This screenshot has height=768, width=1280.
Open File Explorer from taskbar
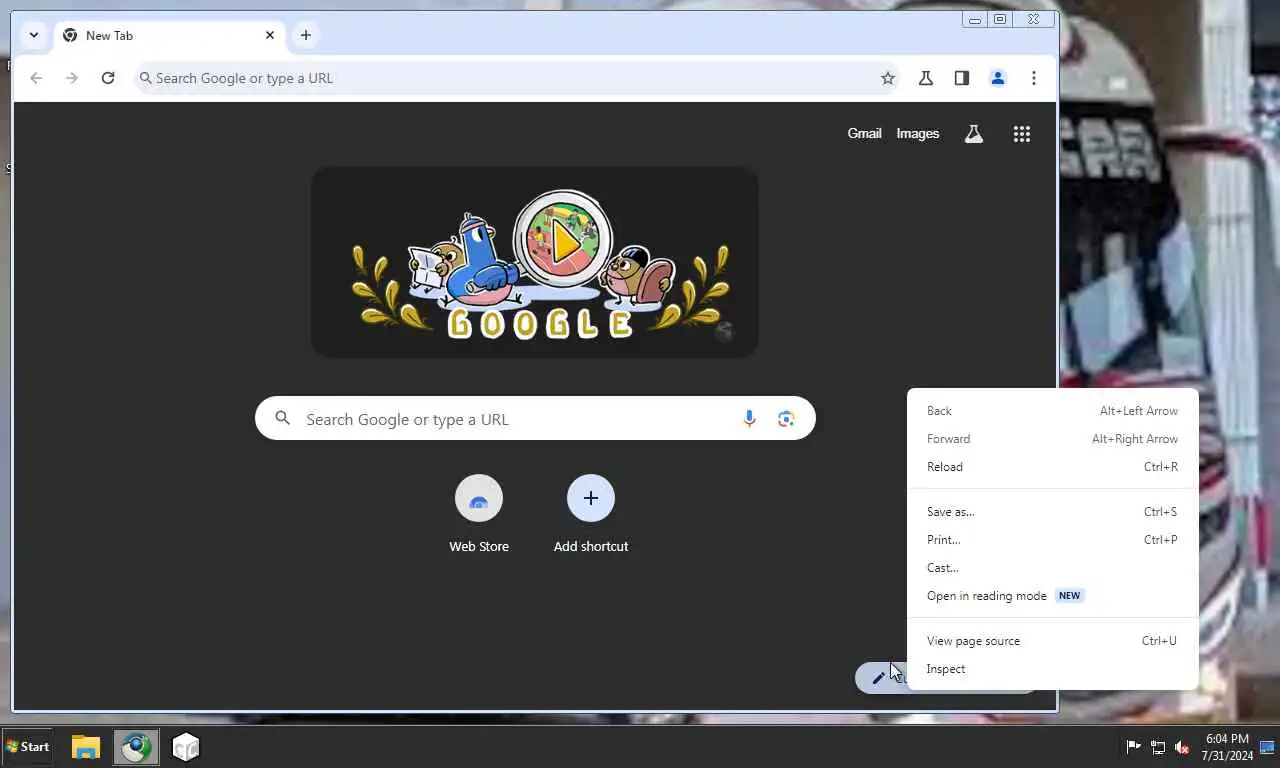click(x=86, y=747)
